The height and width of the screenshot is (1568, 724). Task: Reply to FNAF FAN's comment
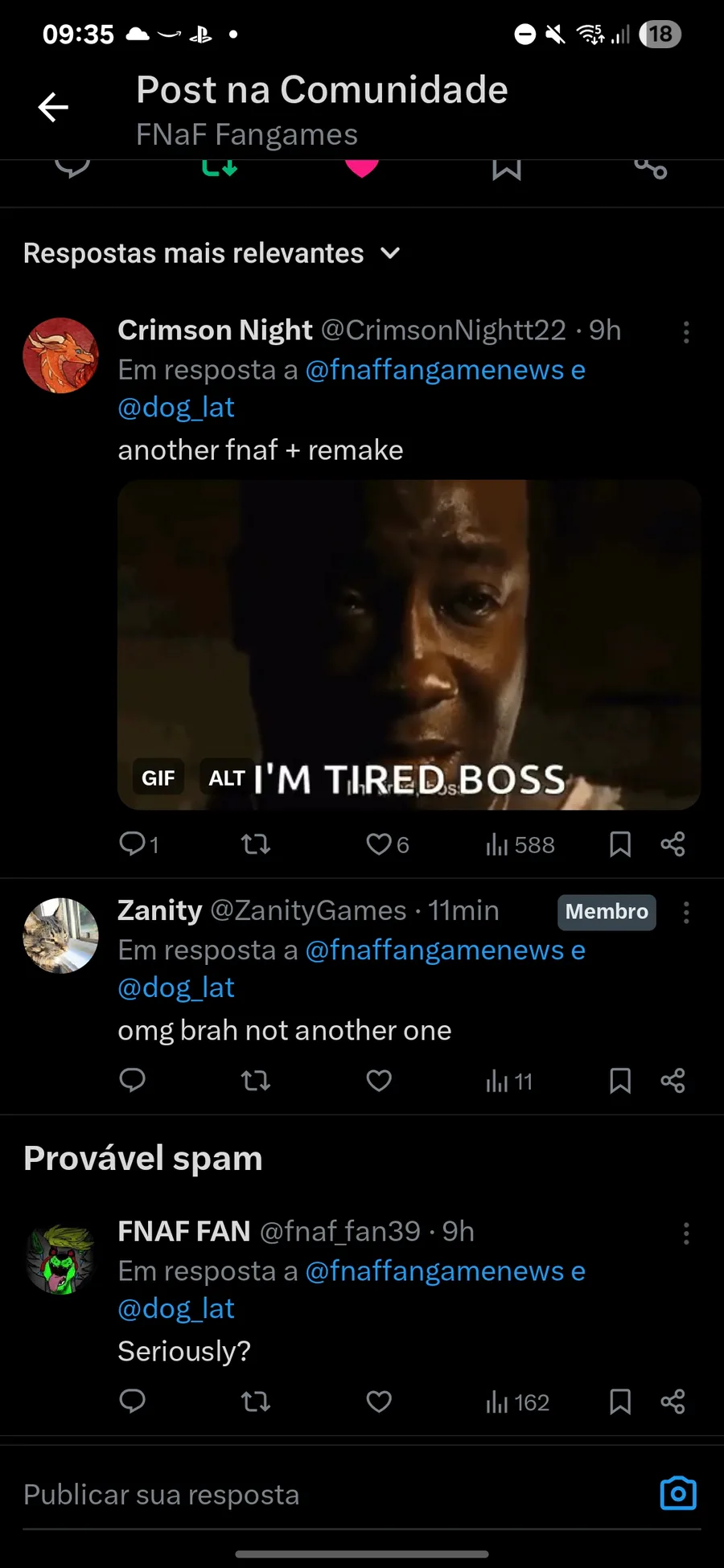tap(133, 1402)
